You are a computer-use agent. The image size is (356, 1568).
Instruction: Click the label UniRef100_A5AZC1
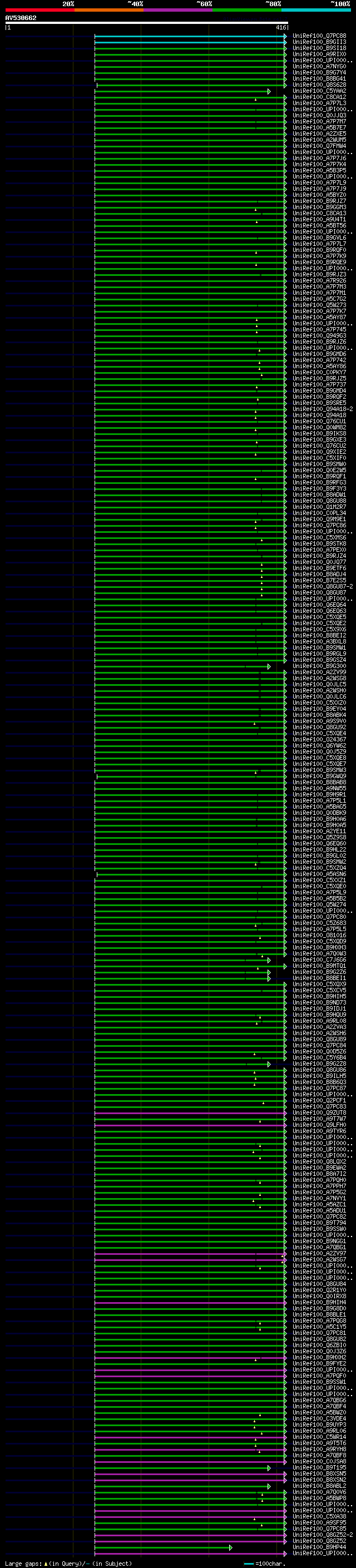(319, 1204)
